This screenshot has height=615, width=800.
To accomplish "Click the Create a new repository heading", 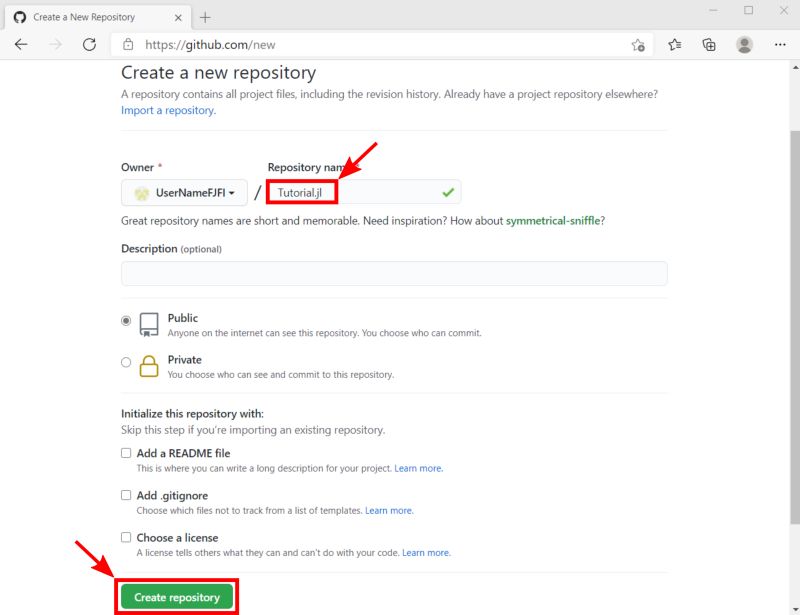I will (x=218, y=73).
